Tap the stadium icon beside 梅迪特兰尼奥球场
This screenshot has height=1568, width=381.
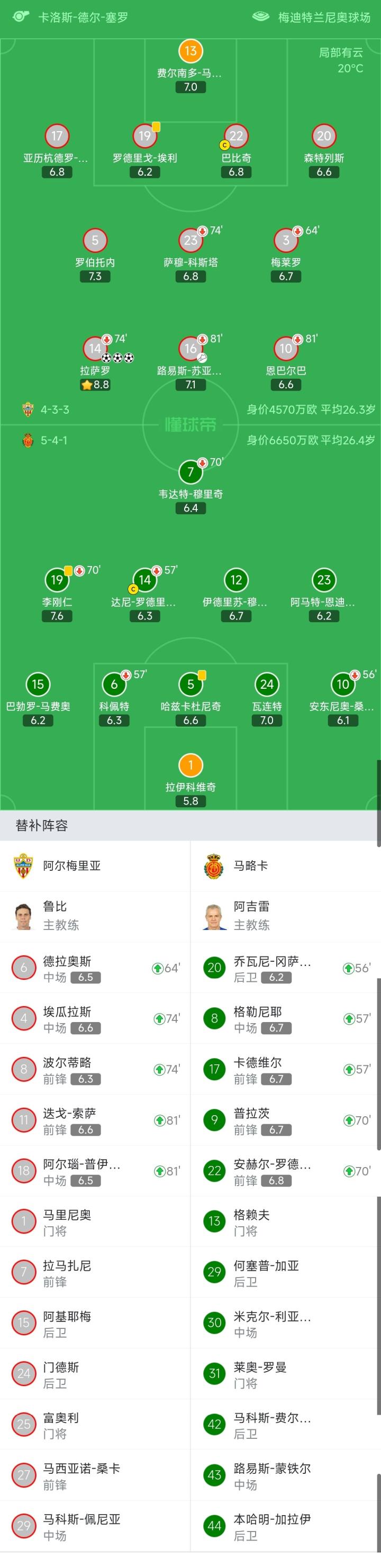260,16
